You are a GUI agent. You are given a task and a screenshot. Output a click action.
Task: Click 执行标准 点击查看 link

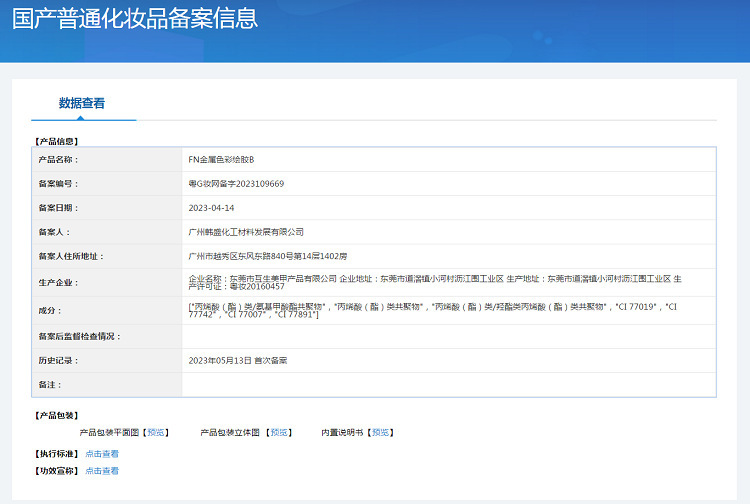pyautogui.click(x=102, y=454)
